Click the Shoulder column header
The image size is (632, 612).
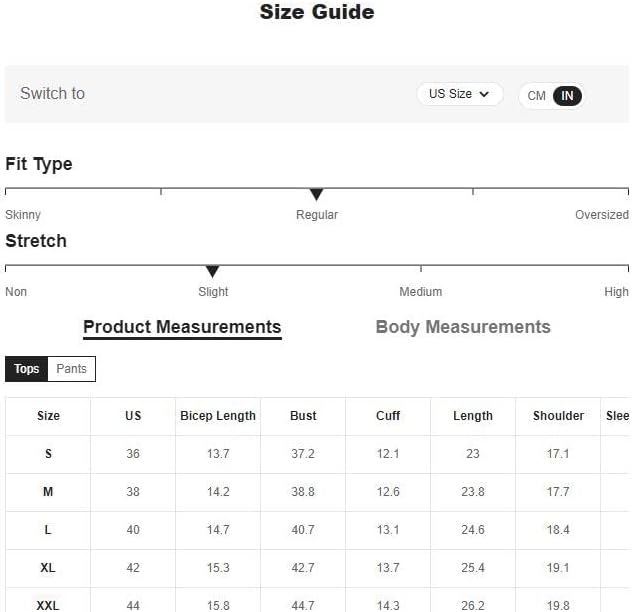click(x=558, y=416)
